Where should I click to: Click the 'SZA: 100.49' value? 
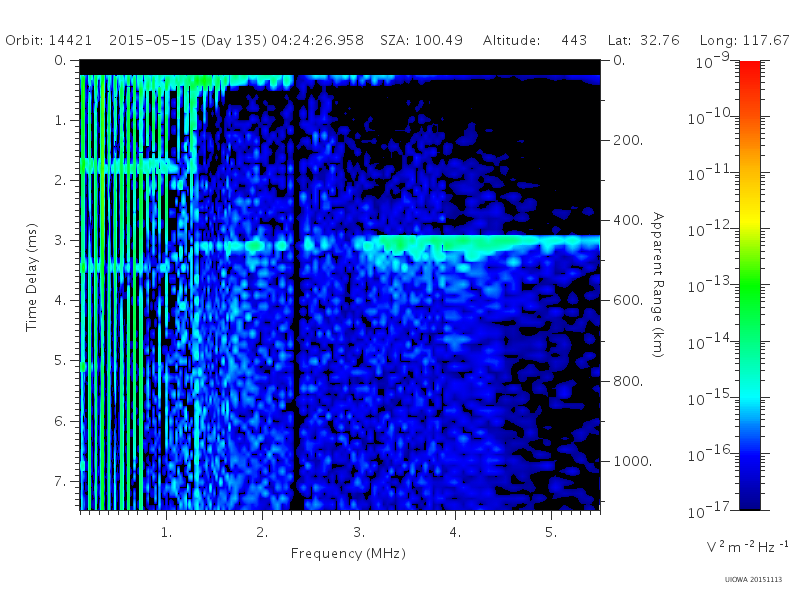pyautogui.click(x=421, y=40)
